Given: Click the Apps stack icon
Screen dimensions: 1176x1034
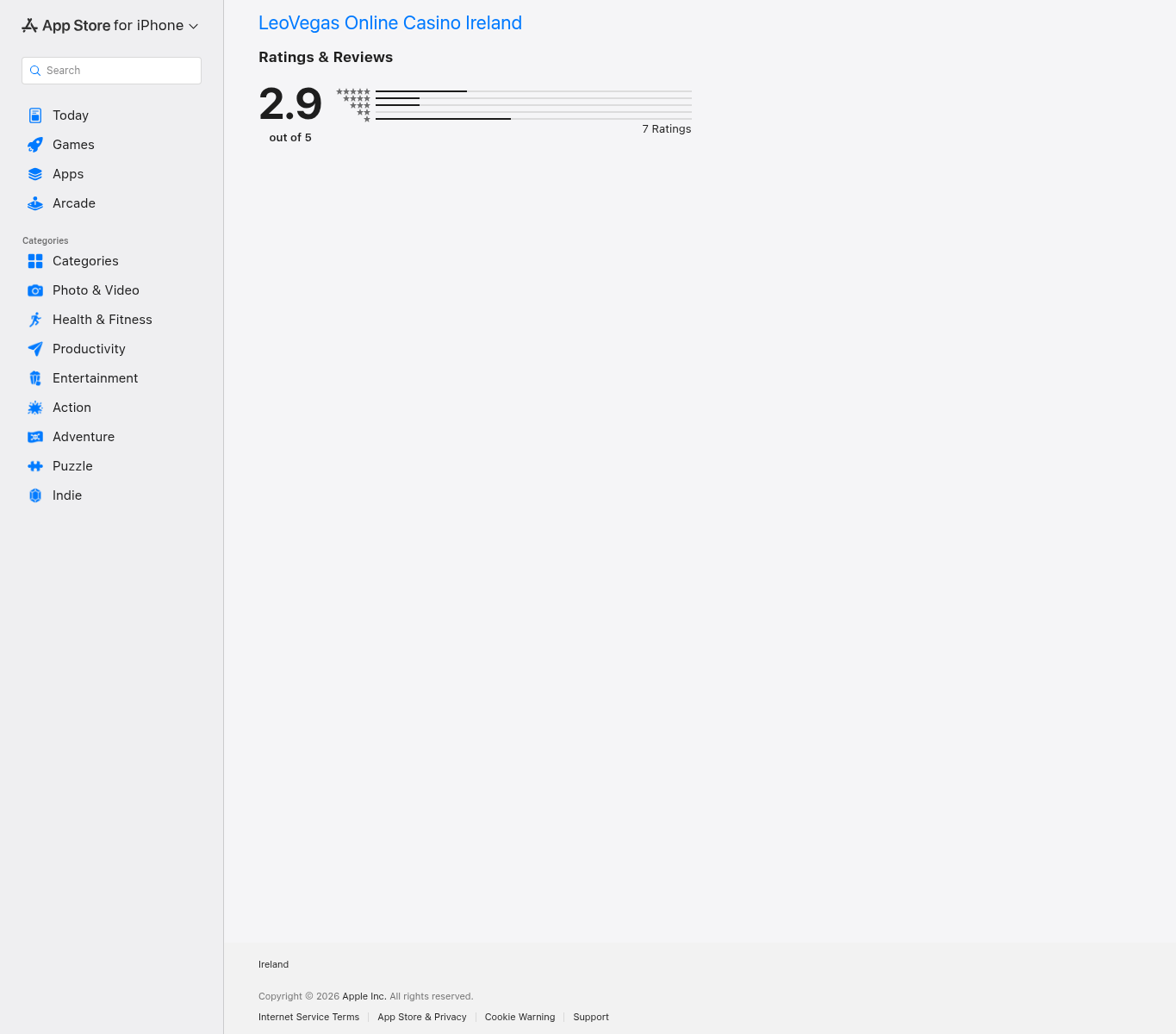Looking at the screenshot, I should [35, 174].
